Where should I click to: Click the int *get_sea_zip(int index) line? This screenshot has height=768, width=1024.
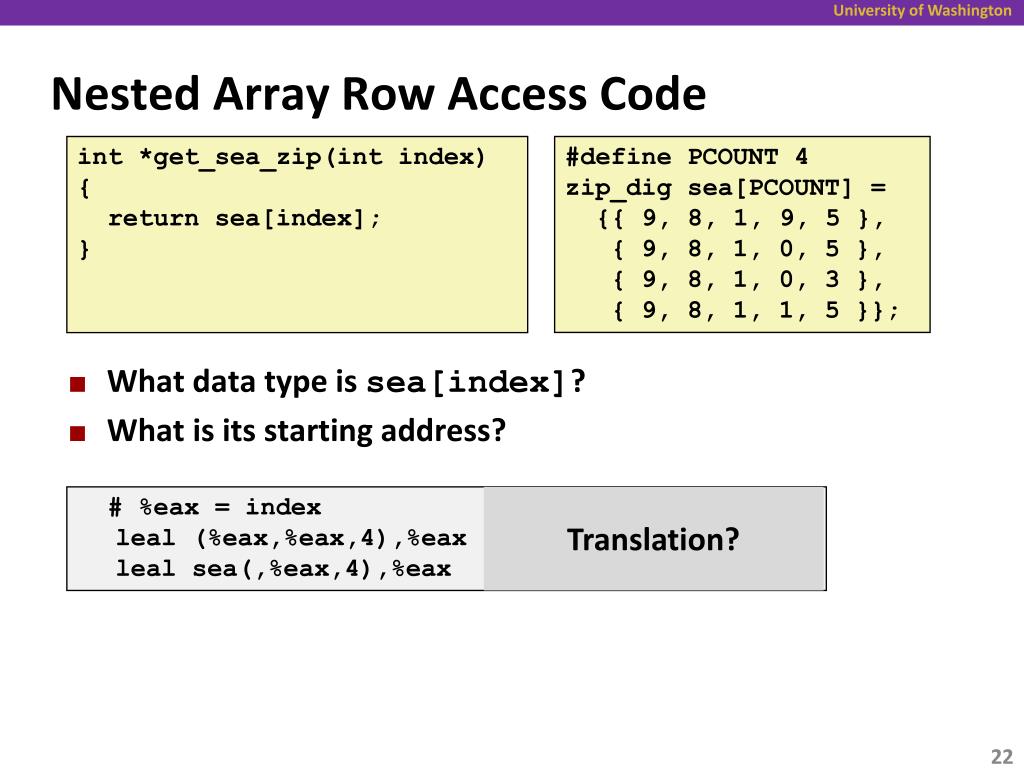(x=281, y=158)
